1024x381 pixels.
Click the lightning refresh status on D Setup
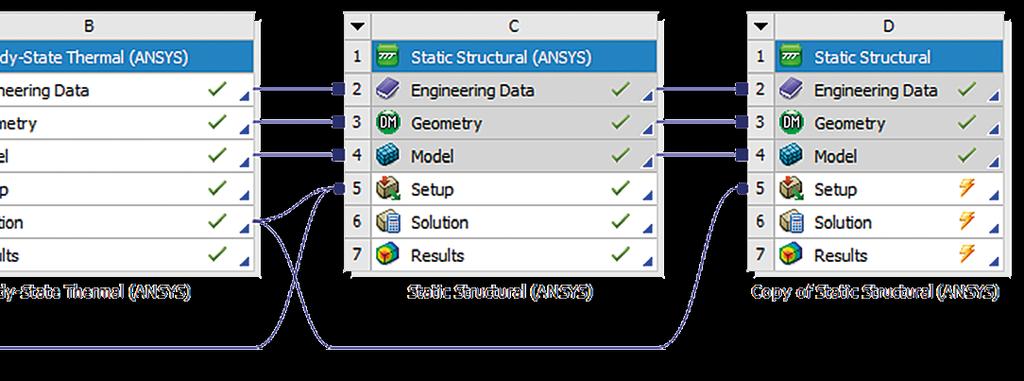(x=967, y=188)
